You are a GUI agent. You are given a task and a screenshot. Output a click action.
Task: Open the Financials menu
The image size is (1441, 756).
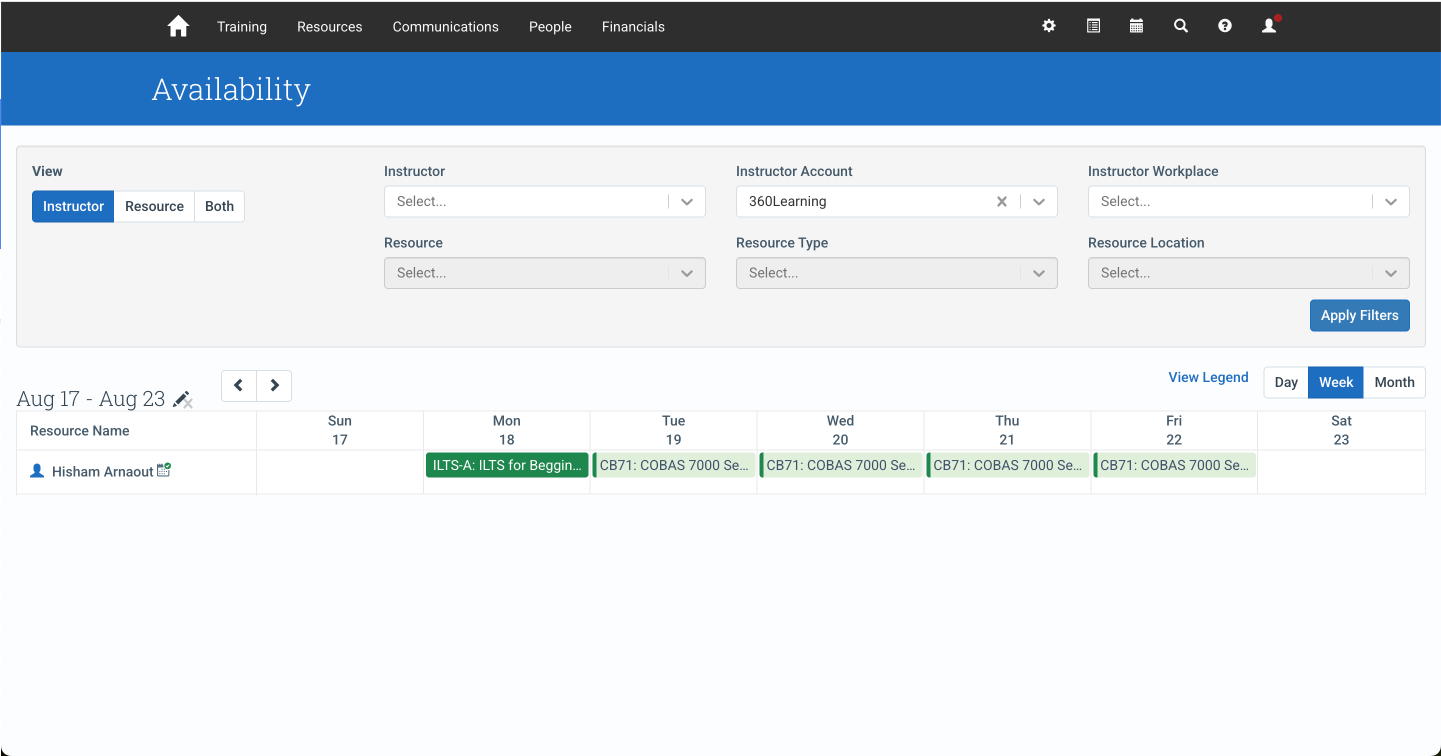(633, 27)
